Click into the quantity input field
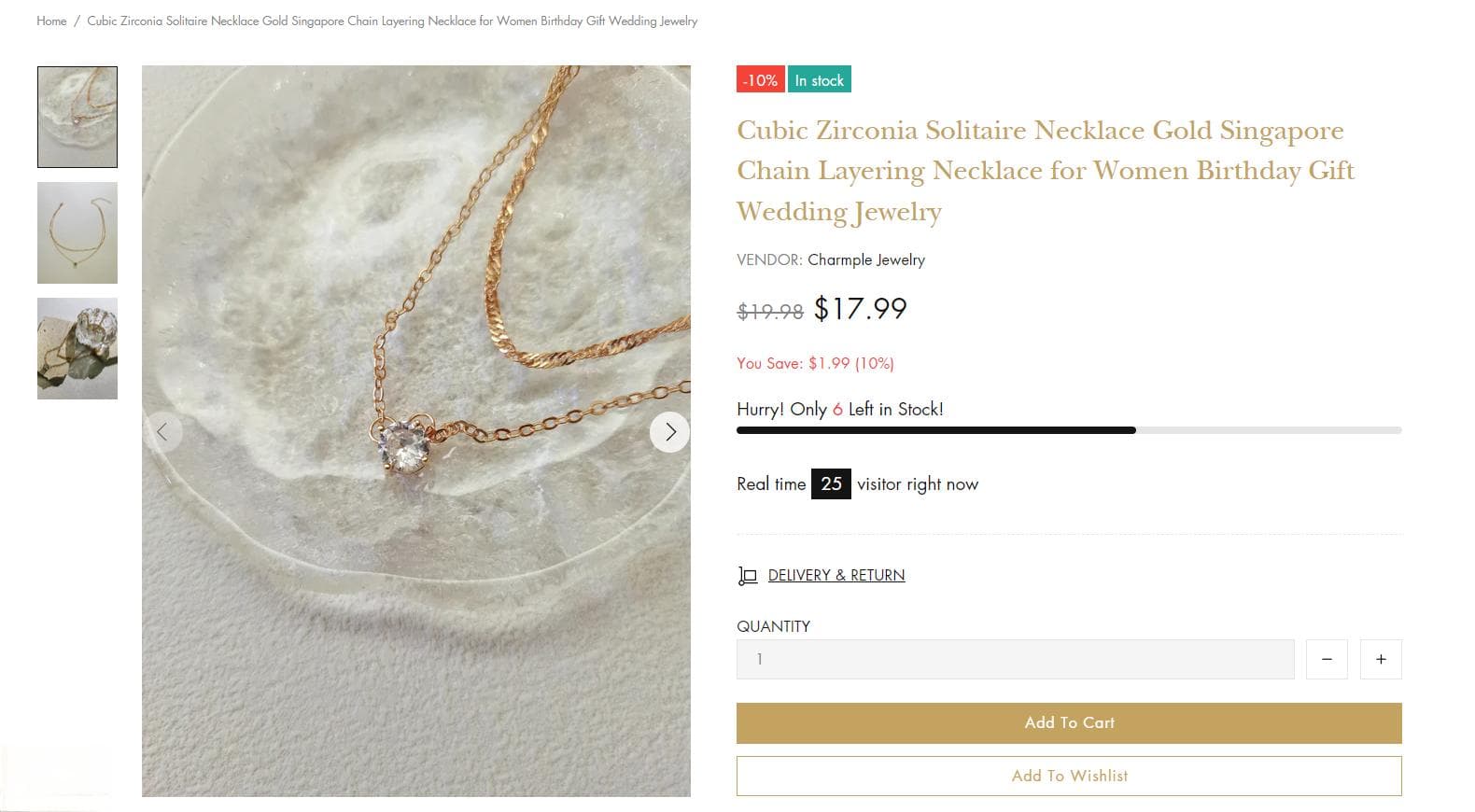The width and height of the screenshot is (1475, 812). 1016,659
